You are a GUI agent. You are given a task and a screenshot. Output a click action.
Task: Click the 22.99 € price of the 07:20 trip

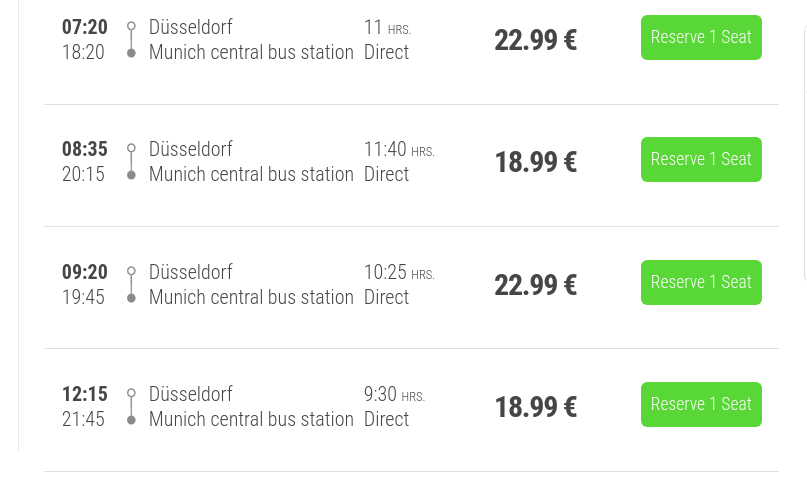[x=535, y=40]
